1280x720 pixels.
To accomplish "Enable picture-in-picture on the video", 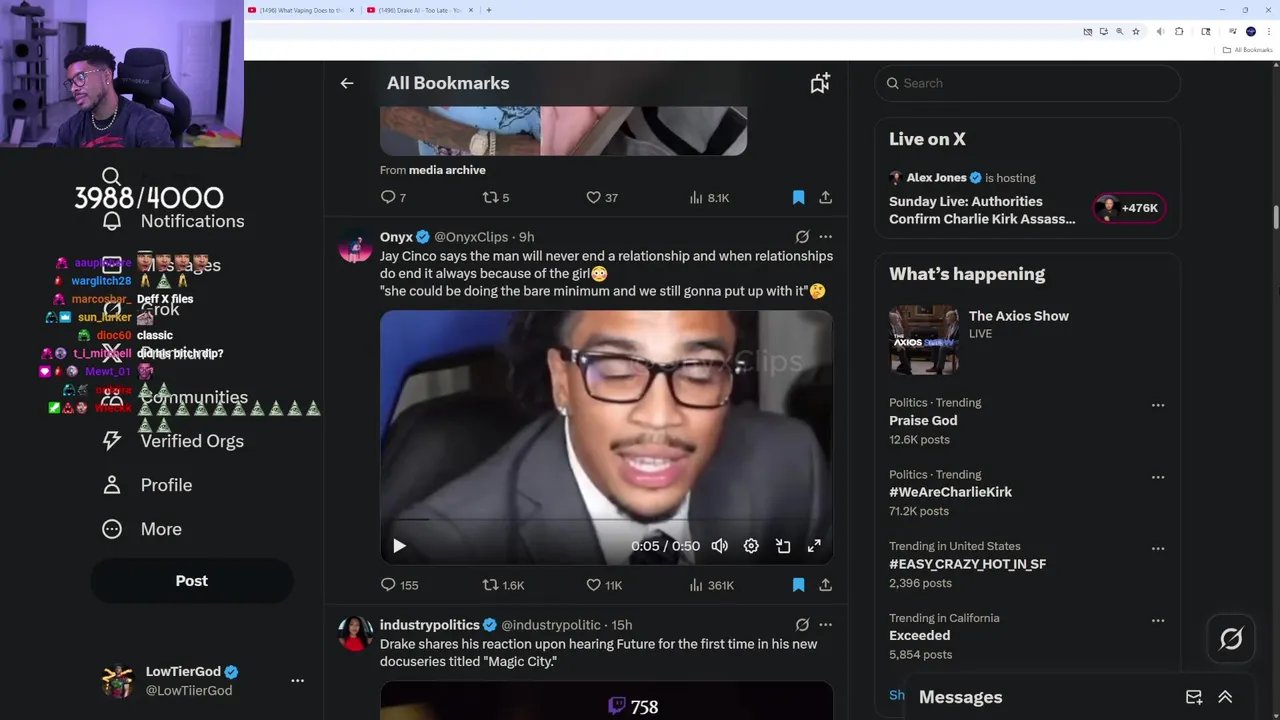I will 783,546.
